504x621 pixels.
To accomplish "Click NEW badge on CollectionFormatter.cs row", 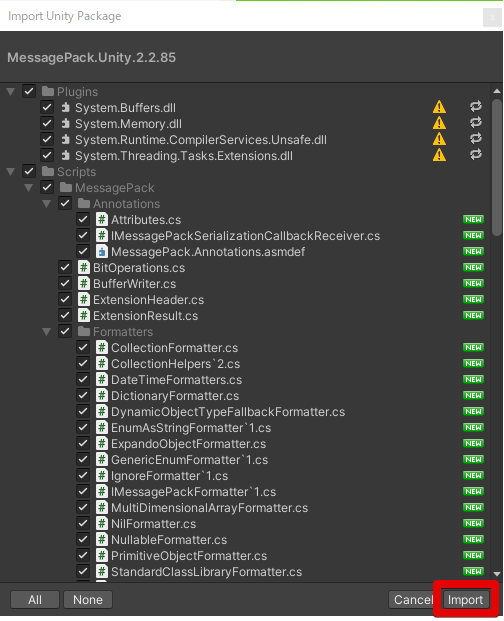I will (x=474, y=347).
